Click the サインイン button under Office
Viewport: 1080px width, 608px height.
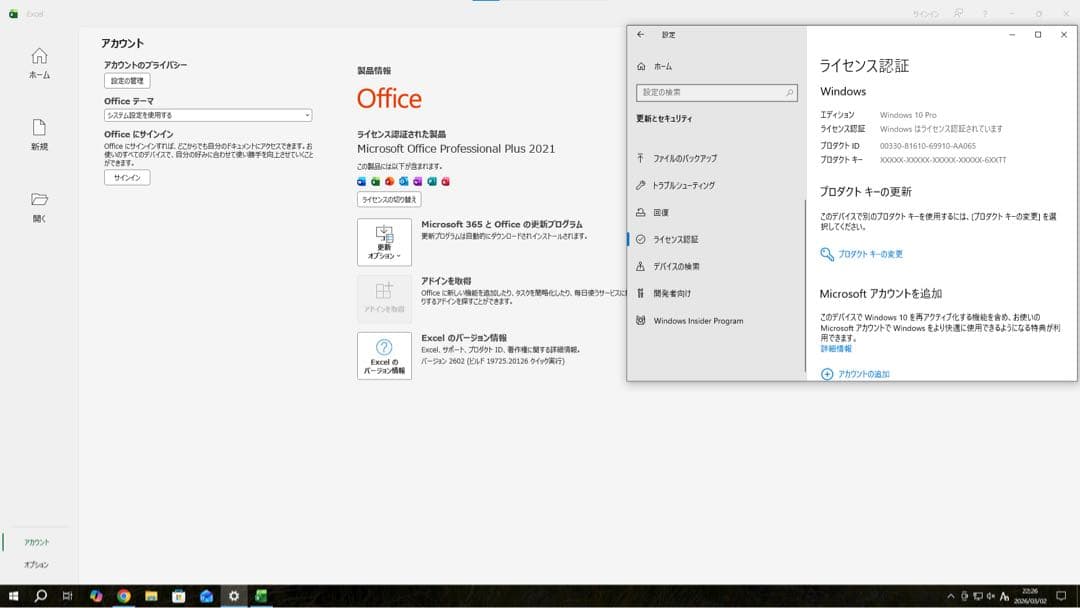click(127, 178)
